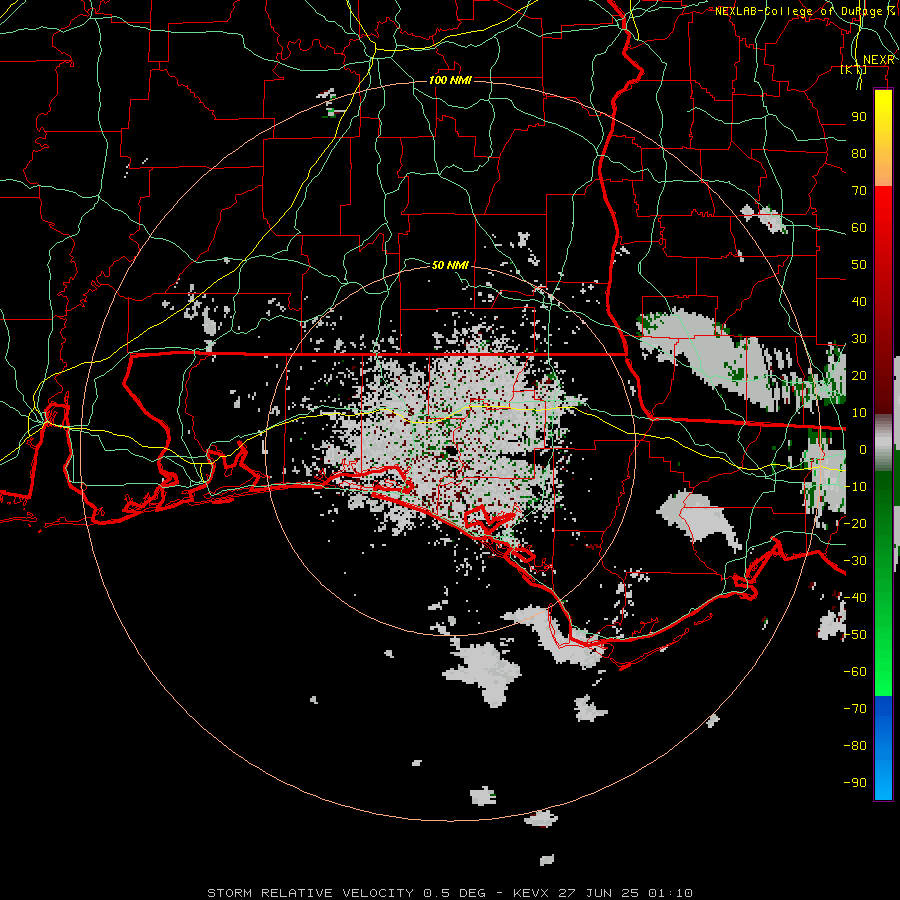900x900 pixels.
Task: Click the 80 value on velocity scale
Action: 859,153
